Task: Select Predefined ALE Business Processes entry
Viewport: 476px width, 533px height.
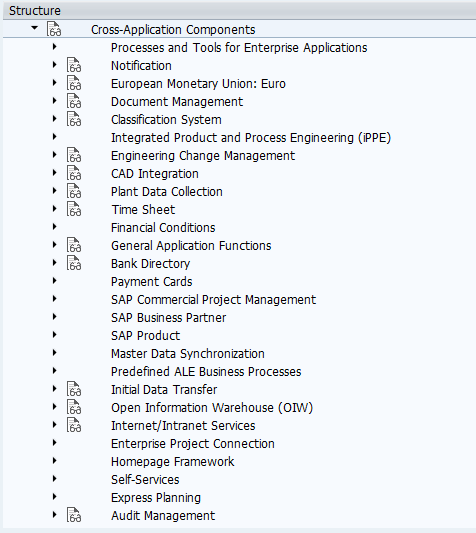Action: (206, 372)
